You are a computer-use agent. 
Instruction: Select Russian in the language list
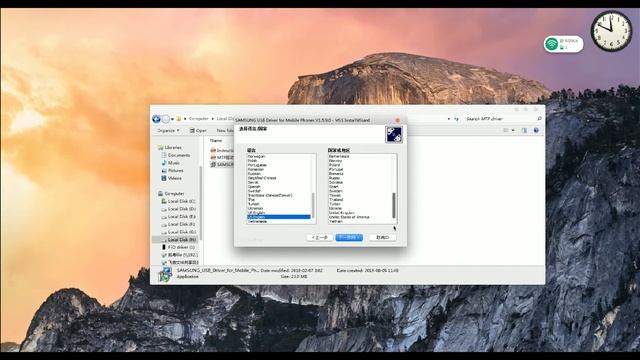tap(254, 174)
